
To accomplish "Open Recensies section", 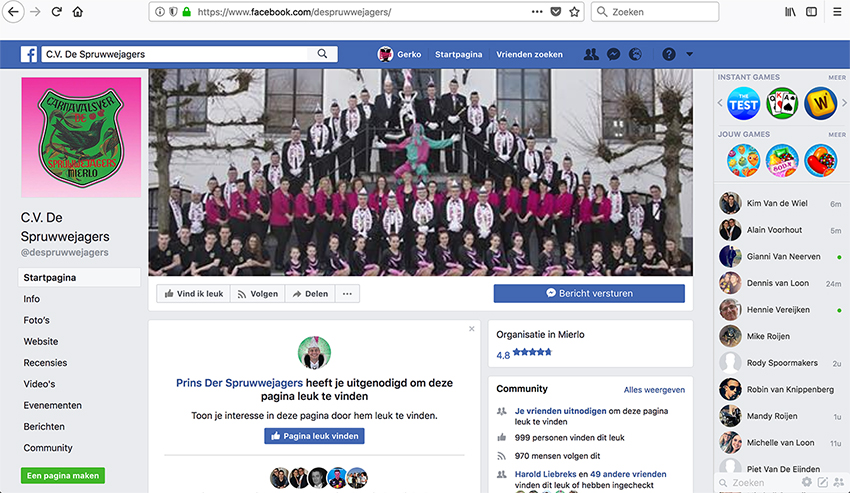I will click(x=46, y=362).
